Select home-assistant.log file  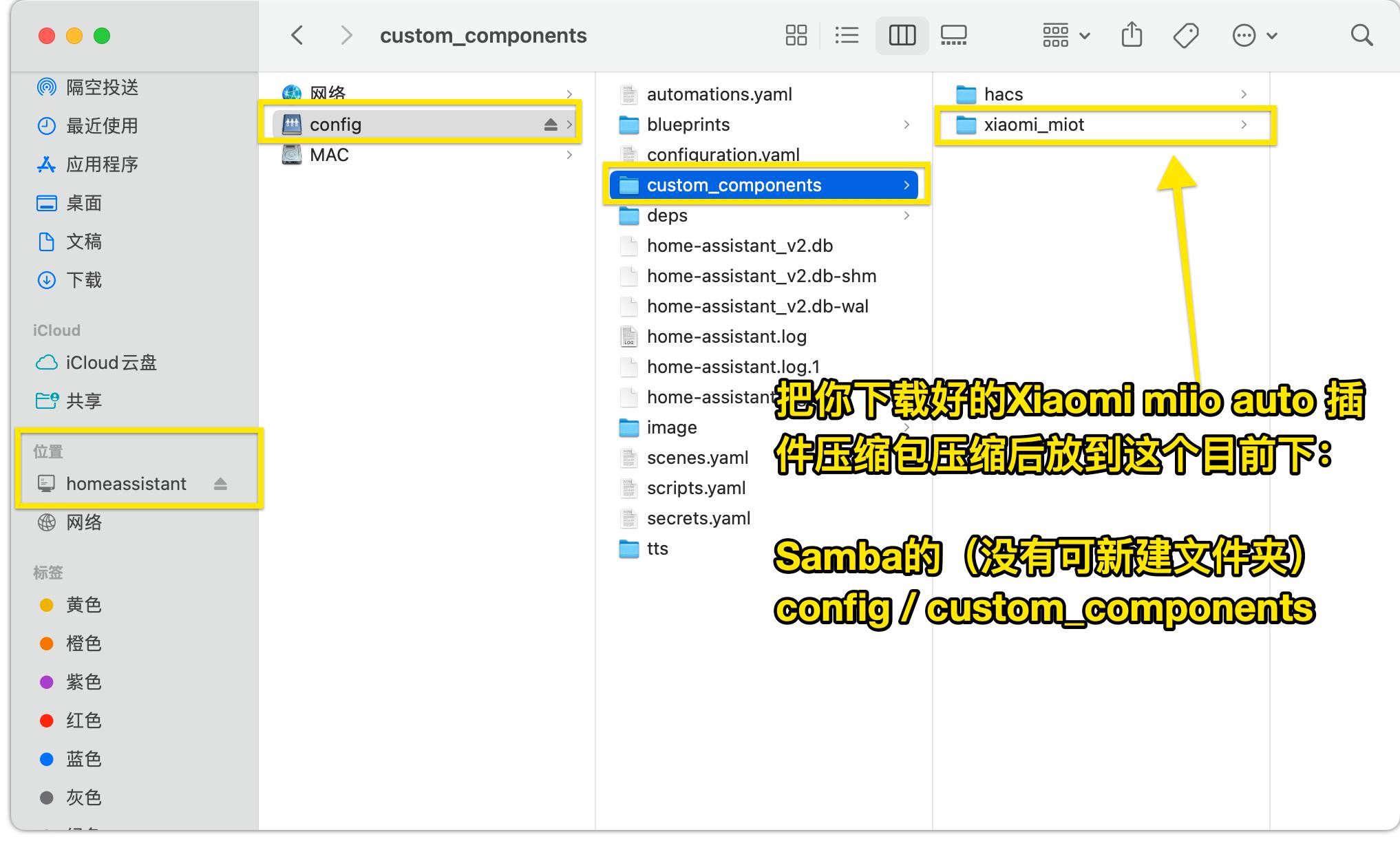click(726, 337)
